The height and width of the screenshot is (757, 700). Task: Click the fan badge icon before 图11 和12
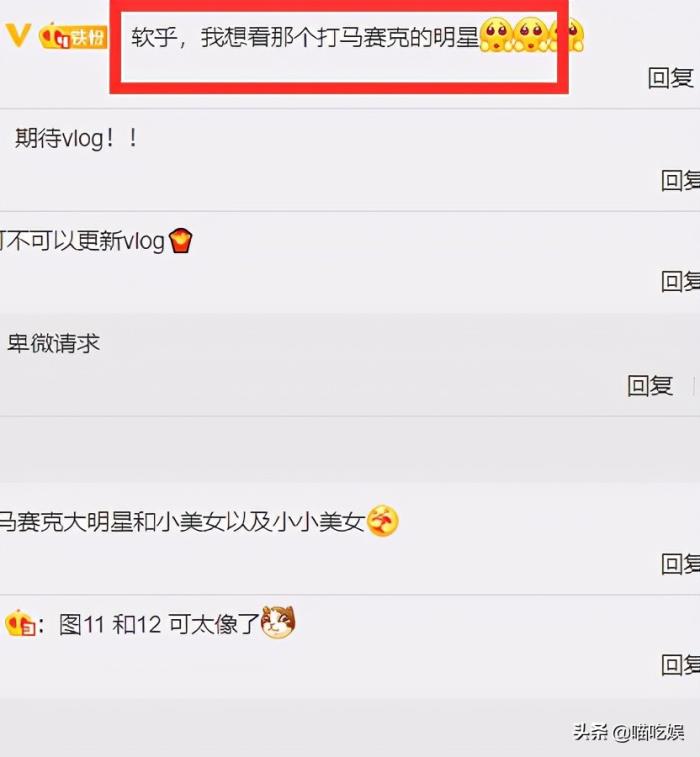click(20, 623)
